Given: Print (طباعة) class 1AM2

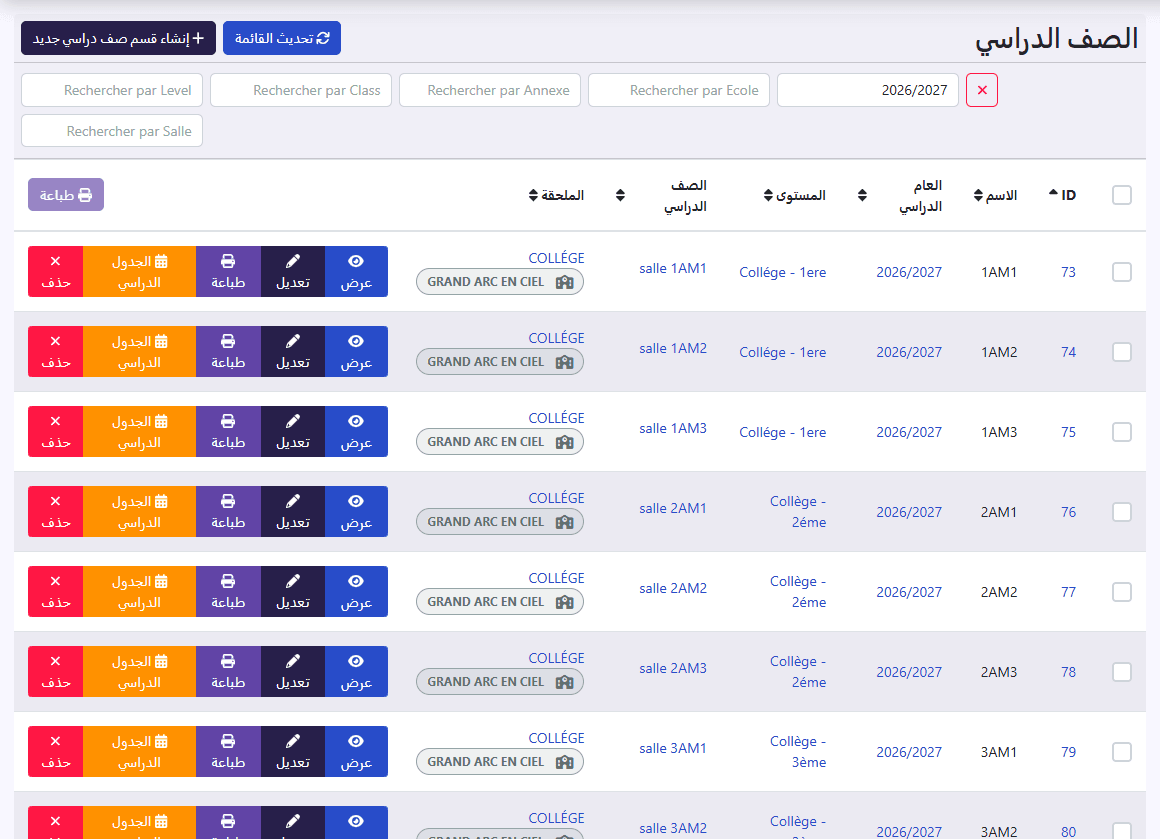Looking at the screenshot, I should coord(228,351).
